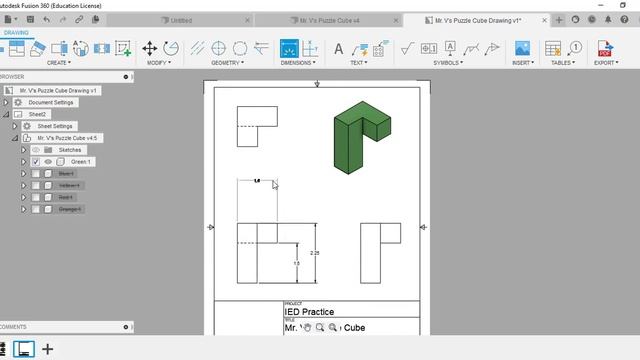Select the Balloon tool
640x360 pixels.
(575, 48)
